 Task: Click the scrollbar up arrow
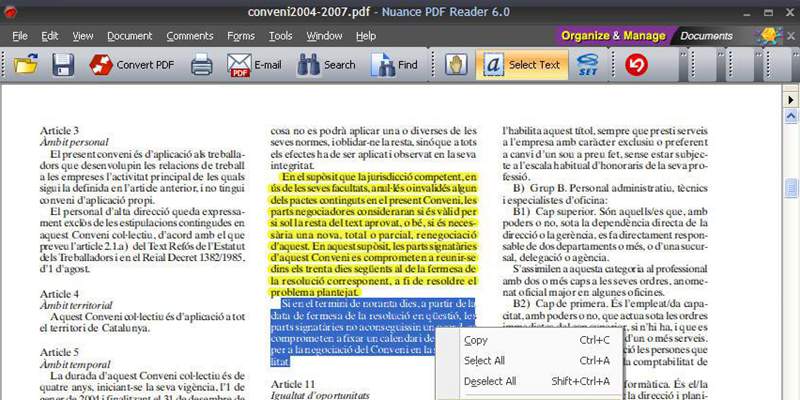pyautogui.click(x=791, y=116)
